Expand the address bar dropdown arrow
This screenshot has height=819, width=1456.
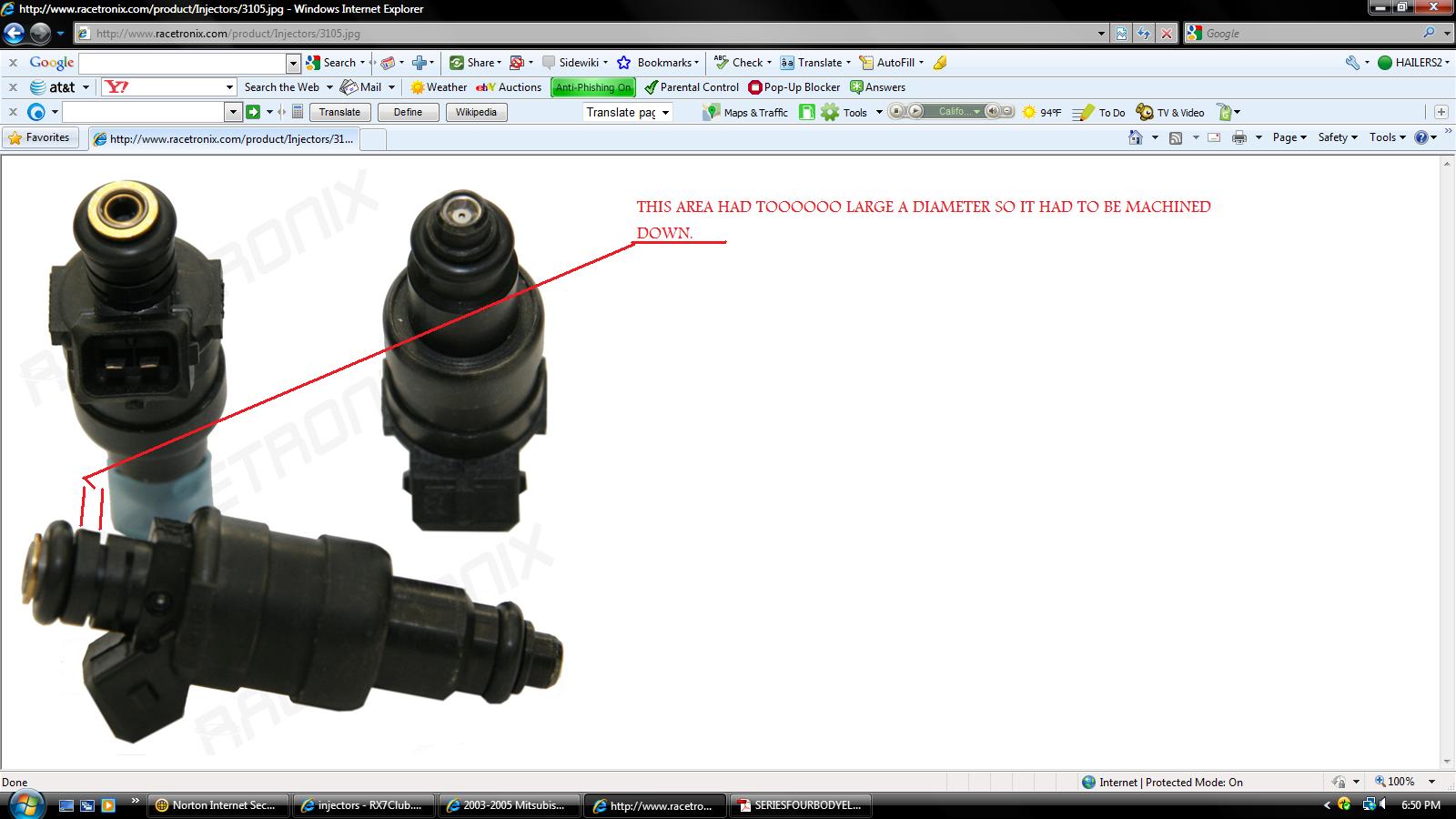click(x=1101, y=34)
